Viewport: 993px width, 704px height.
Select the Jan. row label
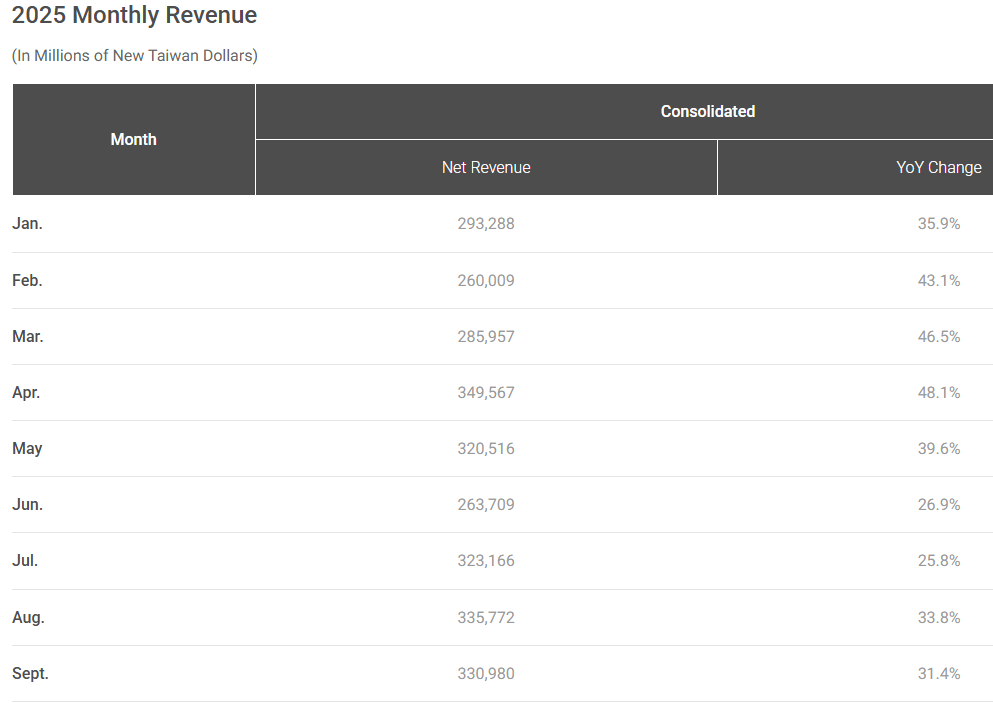point(27,223)
